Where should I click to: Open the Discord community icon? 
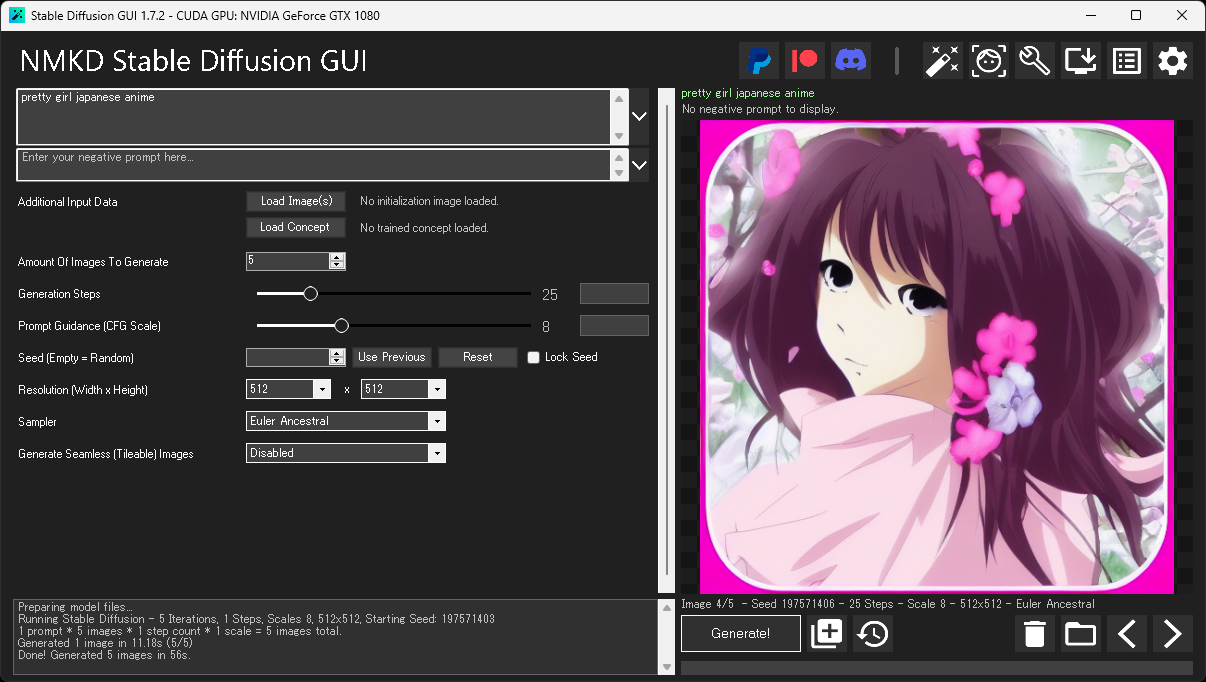pos(851,60)
